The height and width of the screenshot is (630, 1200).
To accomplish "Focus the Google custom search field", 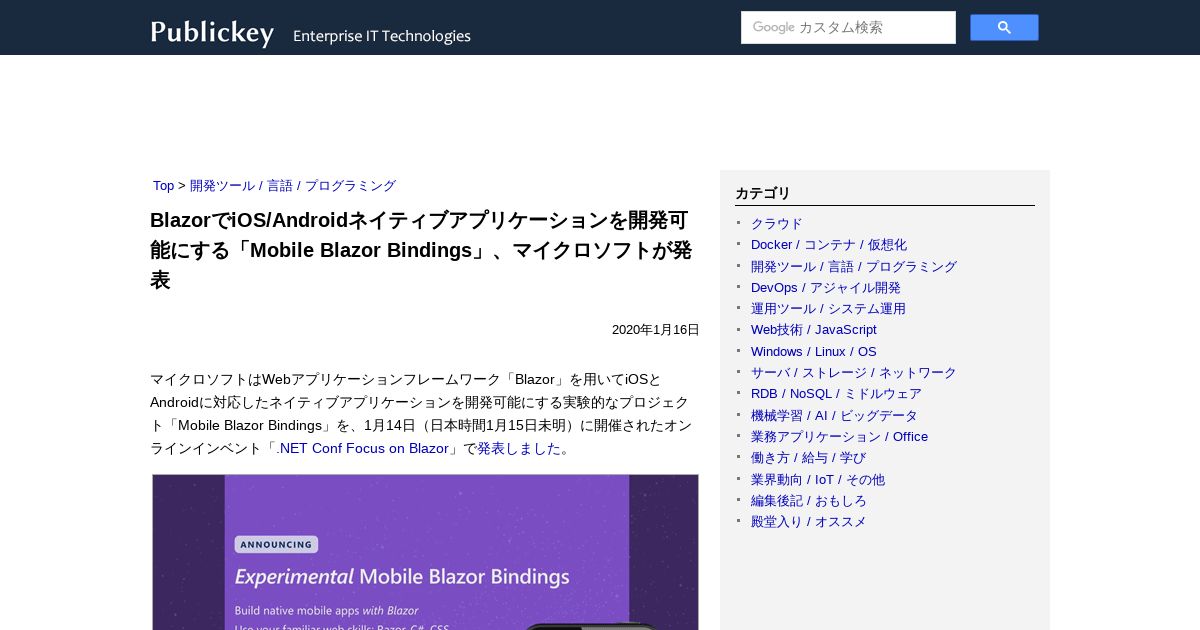I will [x=848, y=27].
